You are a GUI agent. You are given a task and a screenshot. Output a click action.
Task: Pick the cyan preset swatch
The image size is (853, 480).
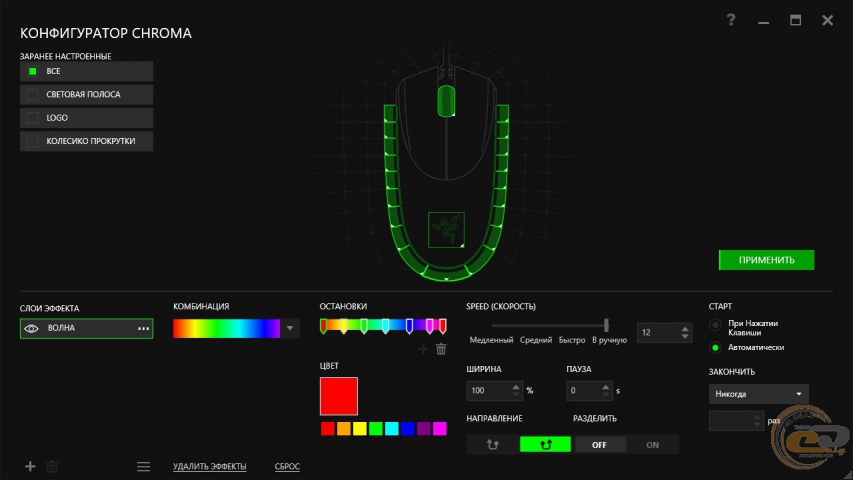392,429
